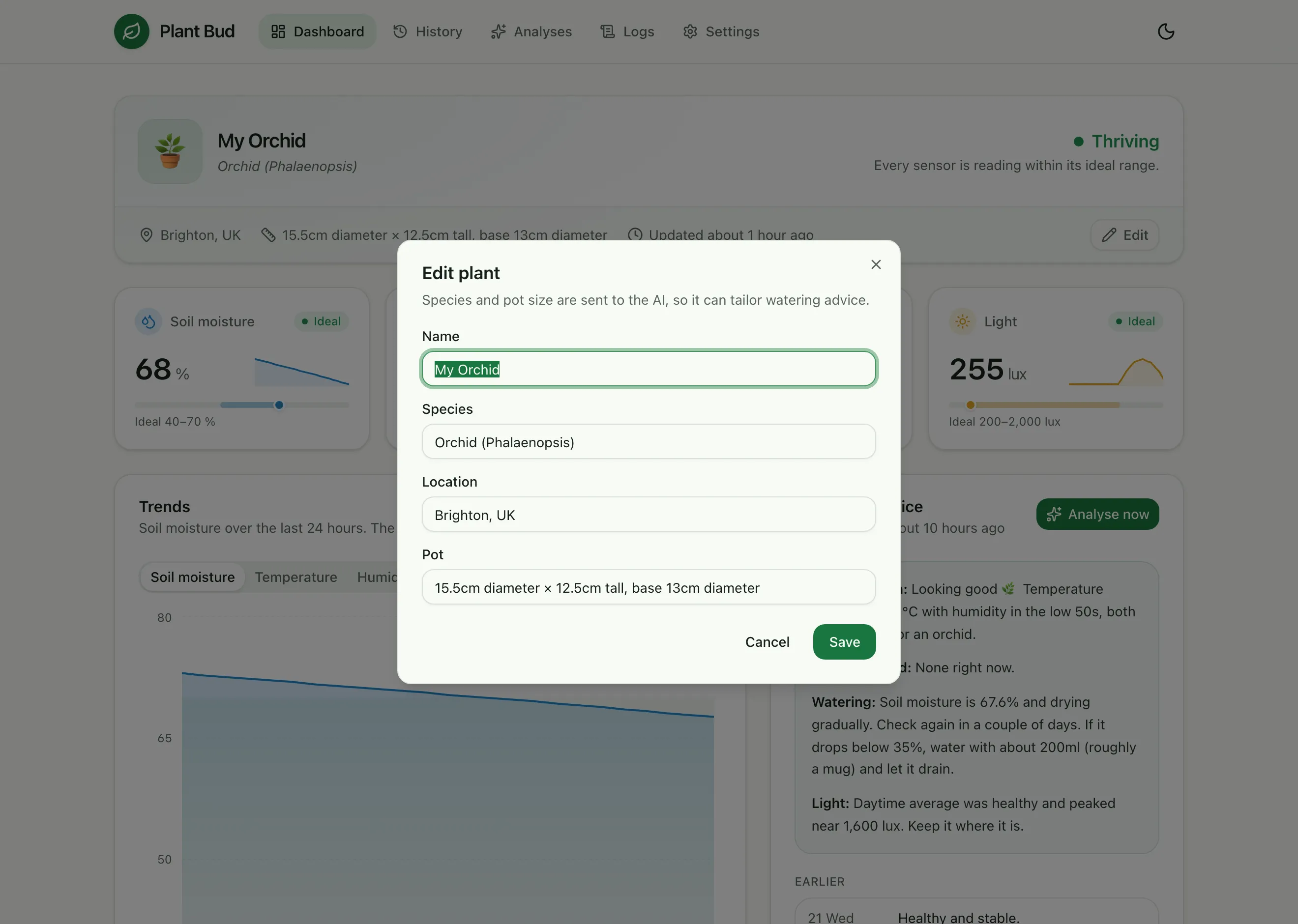Select the Soil moisture trends tab
The height and width of the screenshot is (924, 1298).
tap(192, 577)
